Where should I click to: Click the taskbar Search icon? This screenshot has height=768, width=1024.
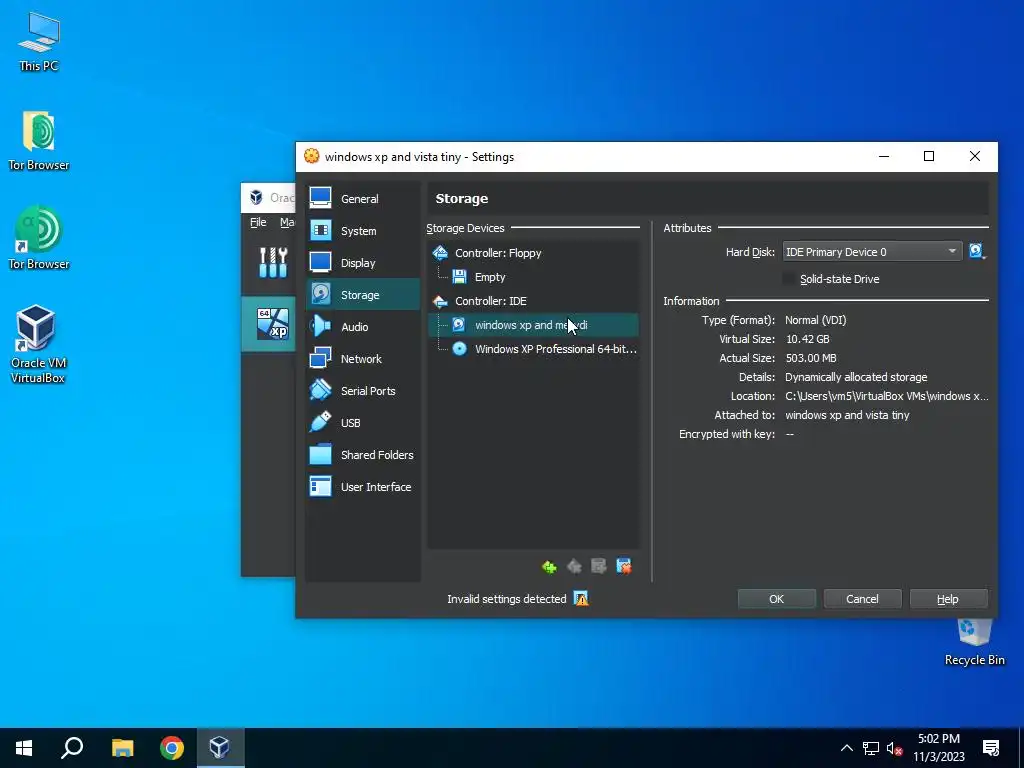tap(72, 748)
